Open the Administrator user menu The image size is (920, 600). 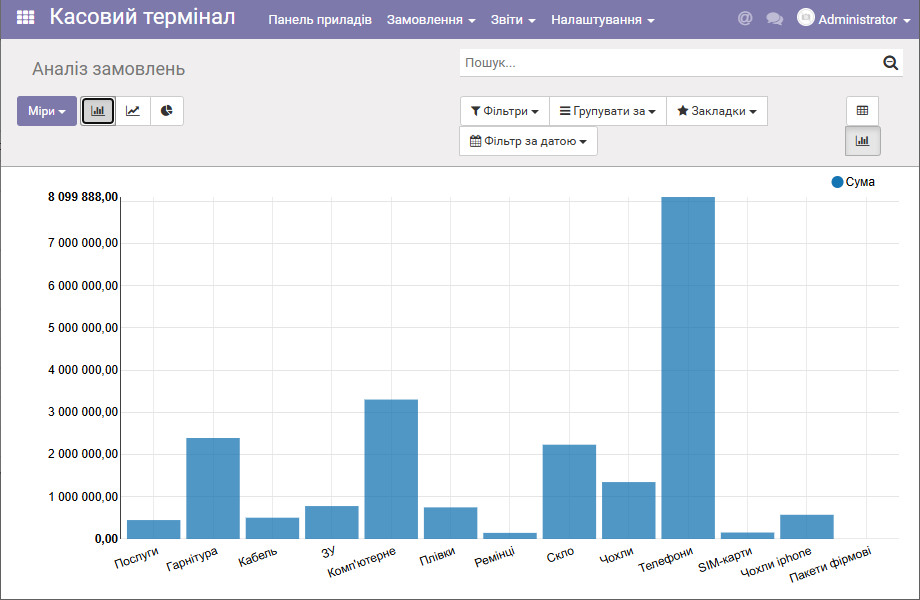[x=847, y=19]
